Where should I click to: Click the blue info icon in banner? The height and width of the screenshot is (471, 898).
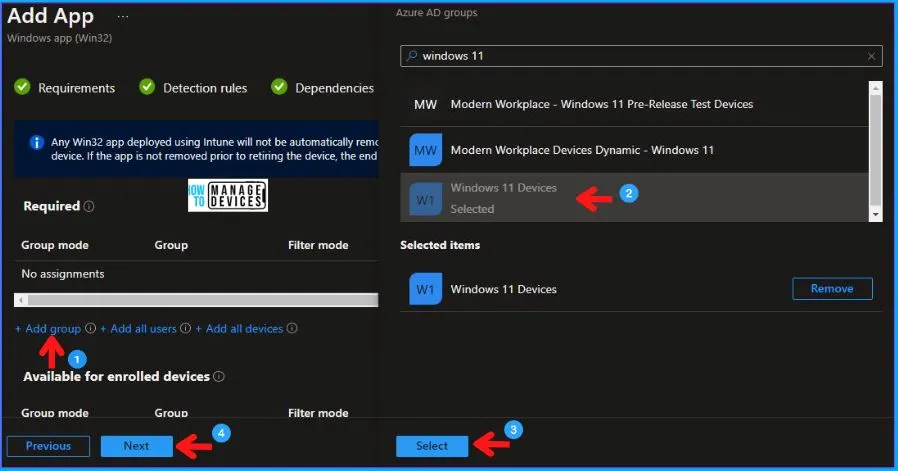(x=36, y=142)
